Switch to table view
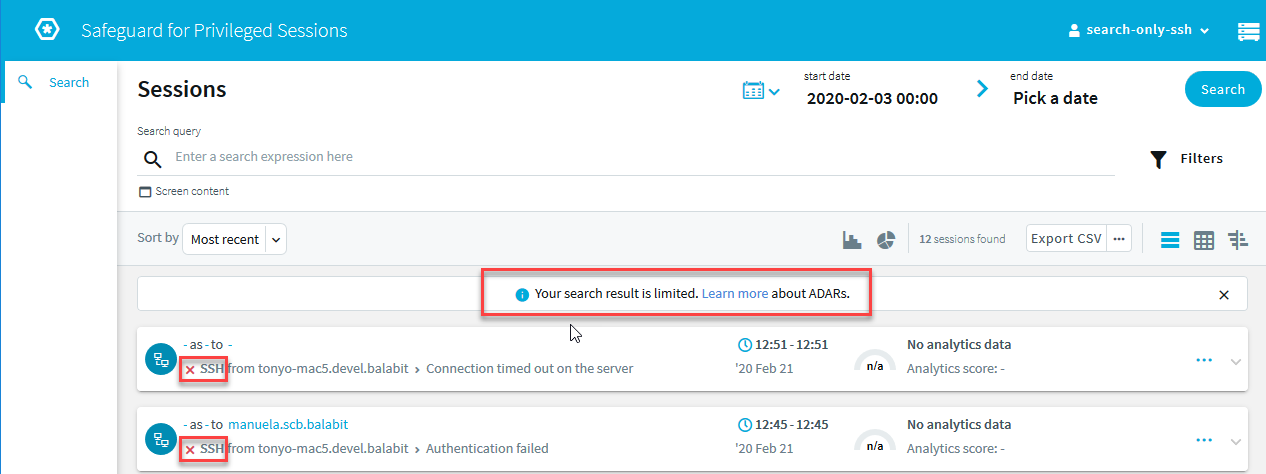This screenshot has width=1266, height=474. tap(1204, 240)
